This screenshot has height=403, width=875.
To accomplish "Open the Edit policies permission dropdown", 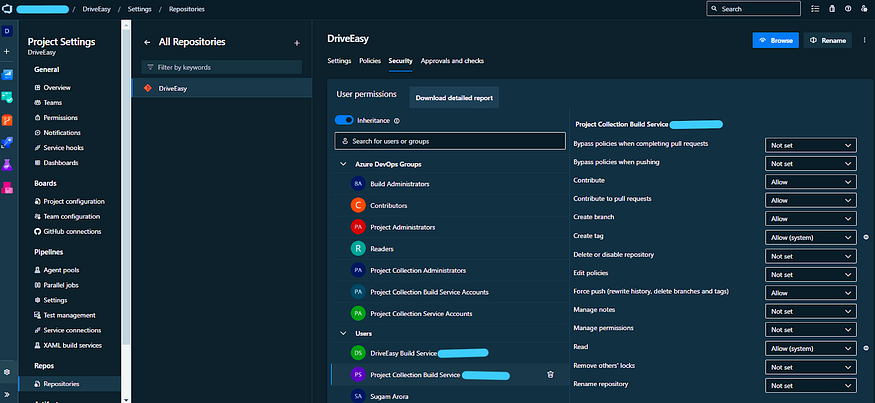I will (810, 275).
